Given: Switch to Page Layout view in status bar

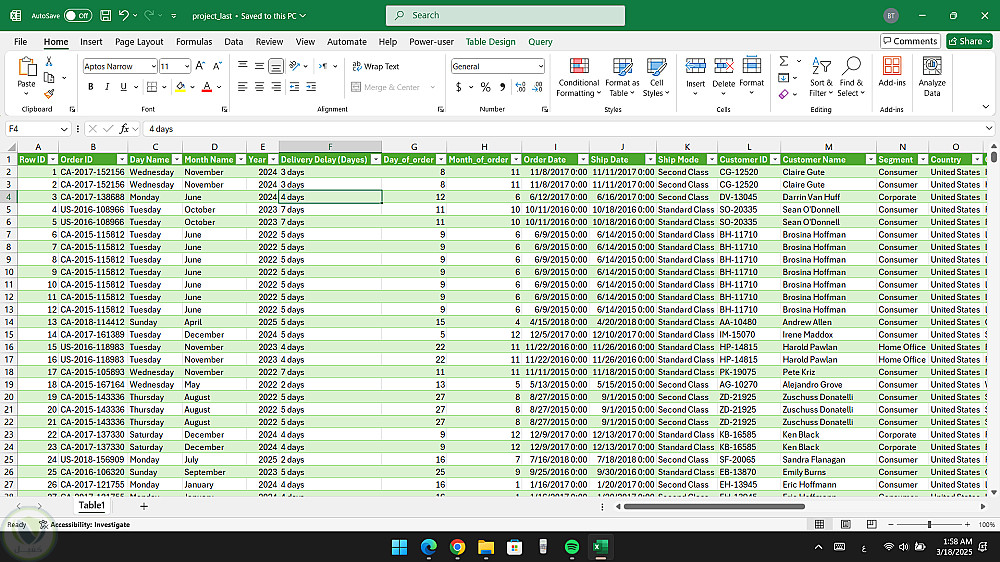Looking at the screenshot, I should [846, 524].
